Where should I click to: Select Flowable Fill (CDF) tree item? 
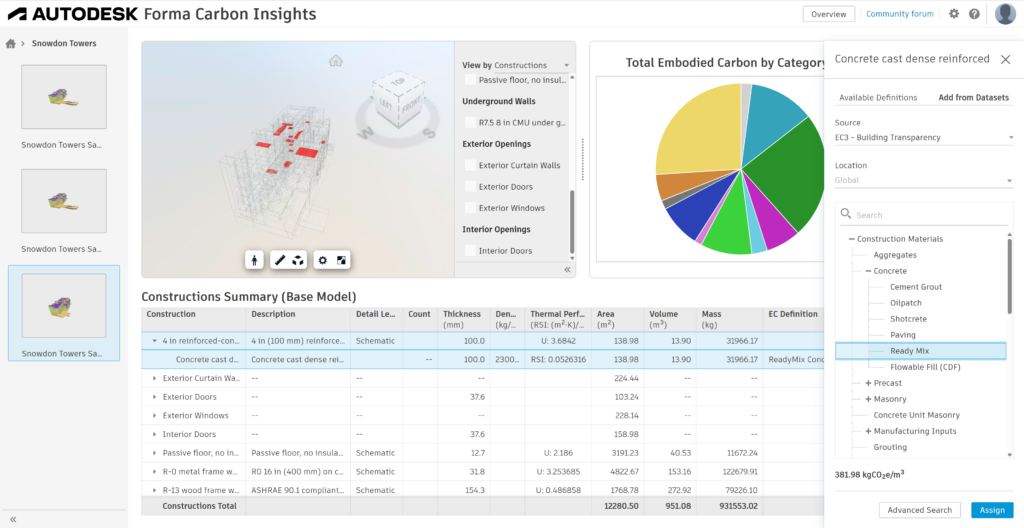pyautogui.click(x=925, y=367)
